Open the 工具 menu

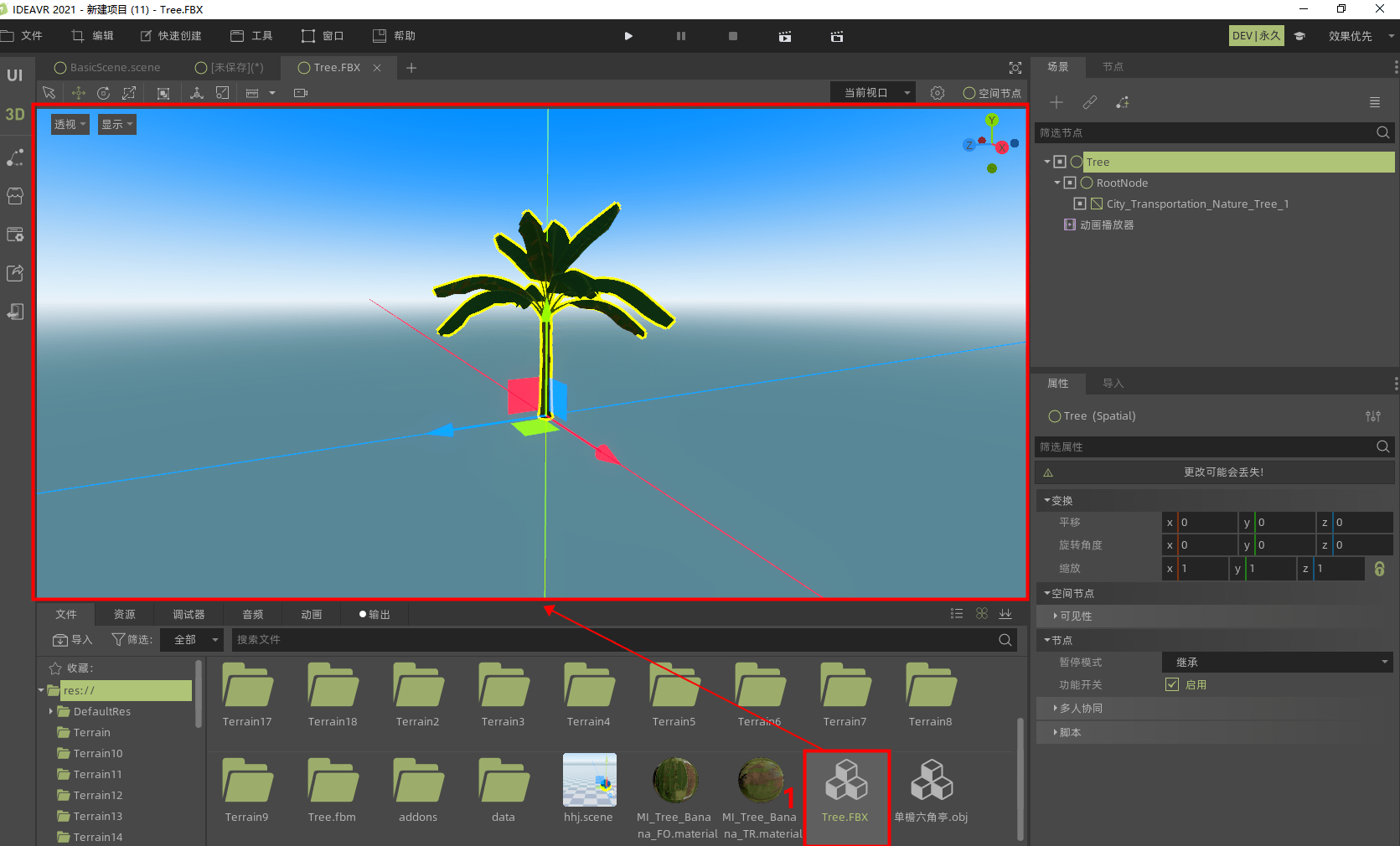252,36
